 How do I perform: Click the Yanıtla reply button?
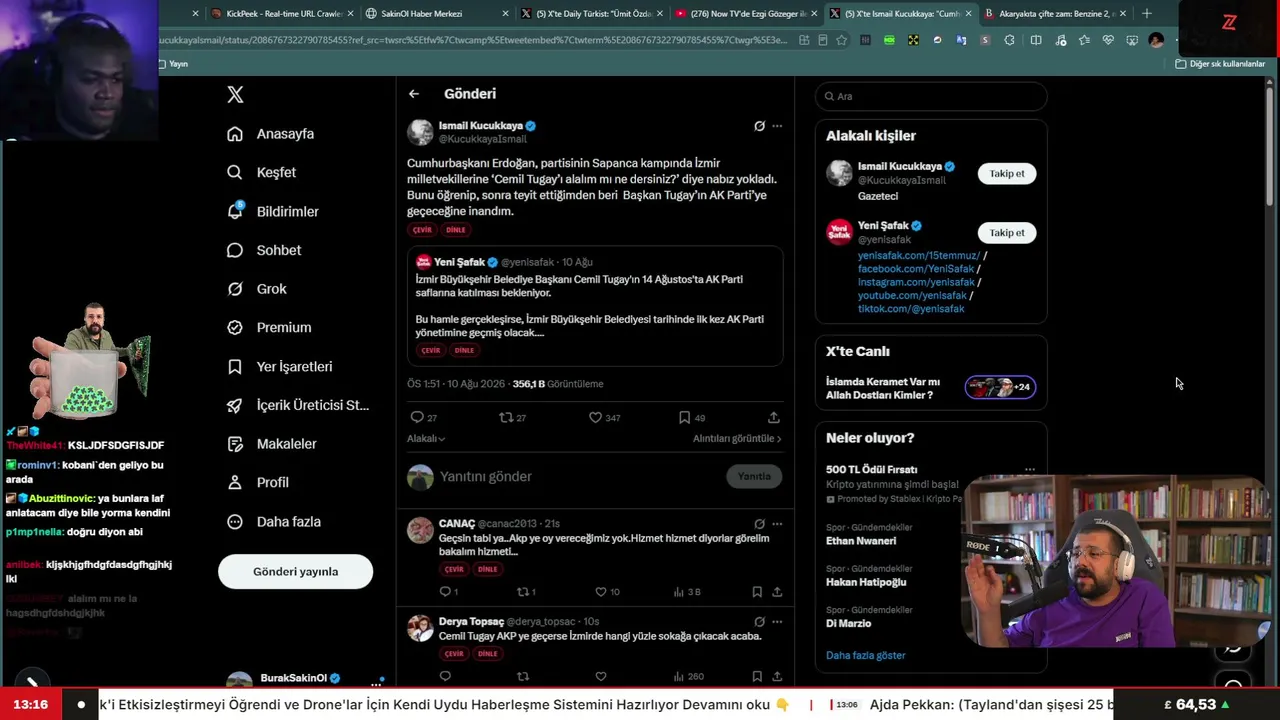[x=754, y=477]
